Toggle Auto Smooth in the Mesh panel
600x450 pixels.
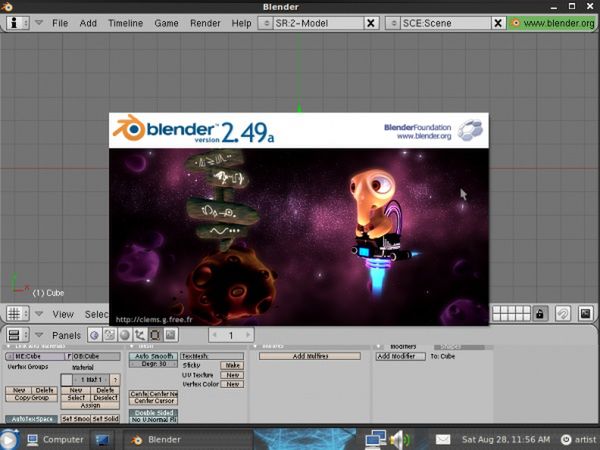(x=153, y=356)
